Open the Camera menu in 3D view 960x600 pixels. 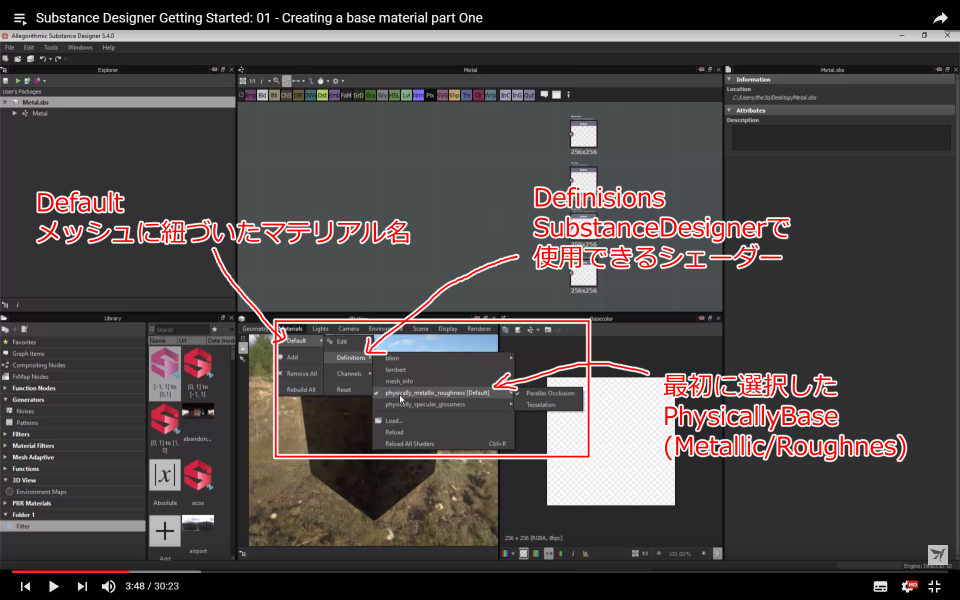pyautogui.click(x=348, y=329)
